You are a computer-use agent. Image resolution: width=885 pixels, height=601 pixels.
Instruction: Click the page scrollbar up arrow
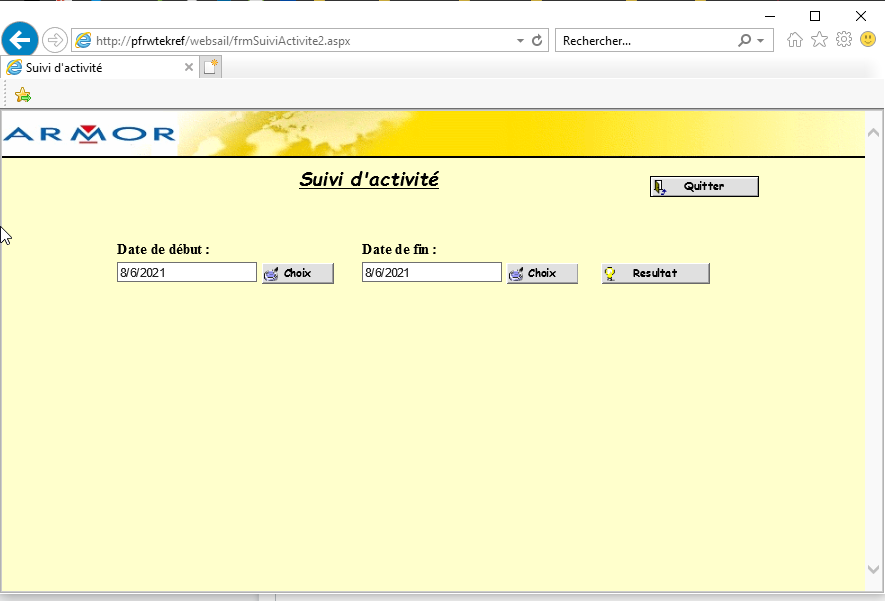click(873, 133)
